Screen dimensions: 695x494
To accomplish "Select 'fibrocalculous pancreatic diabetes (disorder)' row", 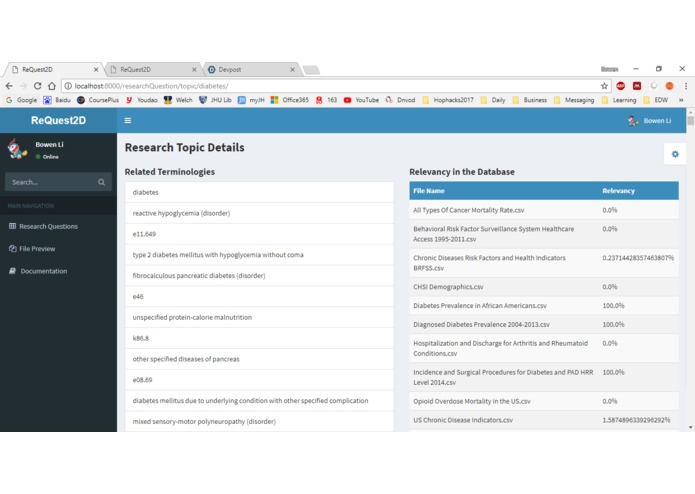I will [259, 276].
